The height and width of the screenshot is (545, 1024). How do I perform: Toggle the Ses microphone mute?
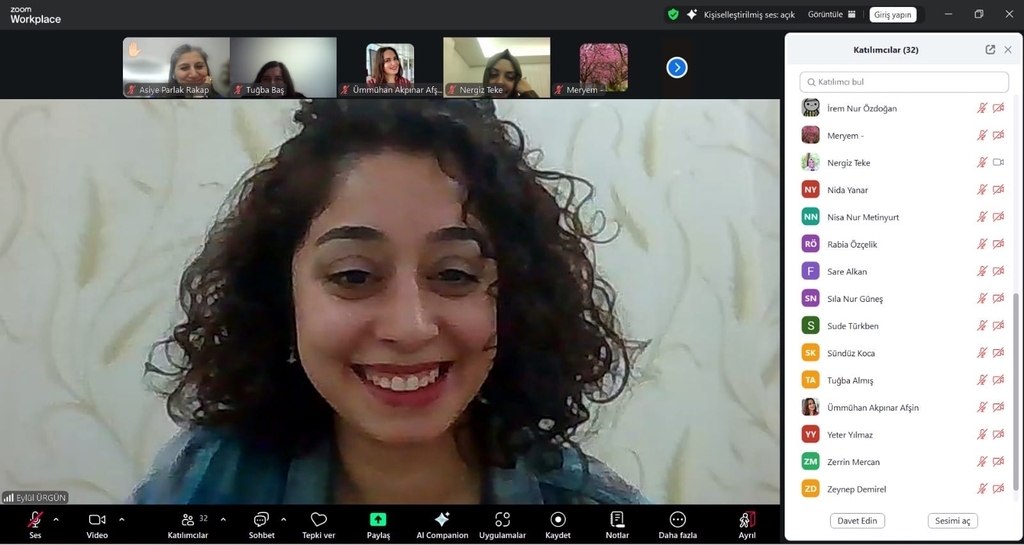tap(35, 520)
